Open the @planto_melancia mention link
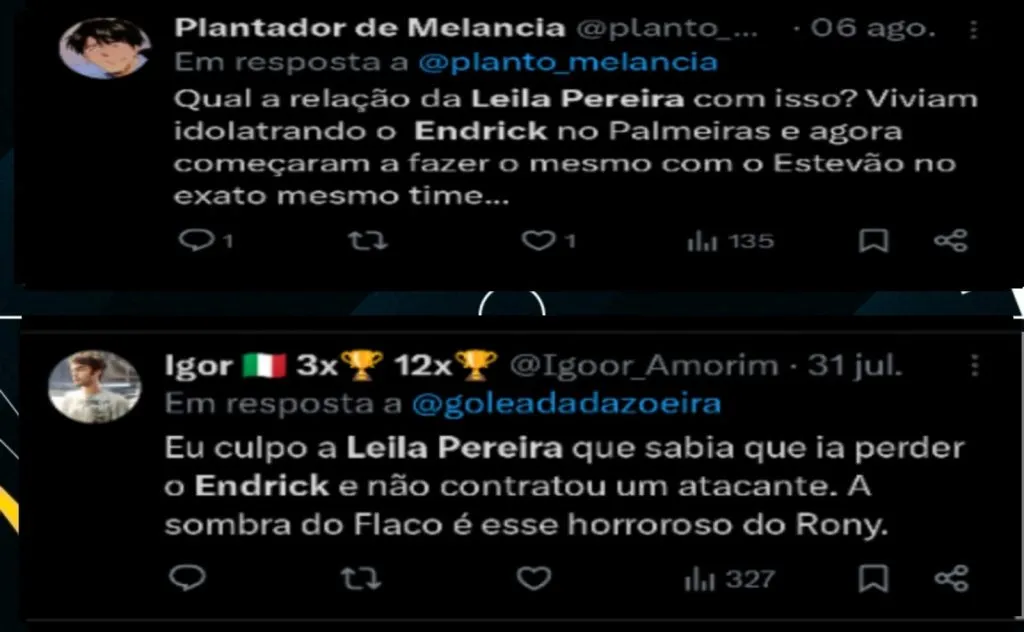 [568, 63]
